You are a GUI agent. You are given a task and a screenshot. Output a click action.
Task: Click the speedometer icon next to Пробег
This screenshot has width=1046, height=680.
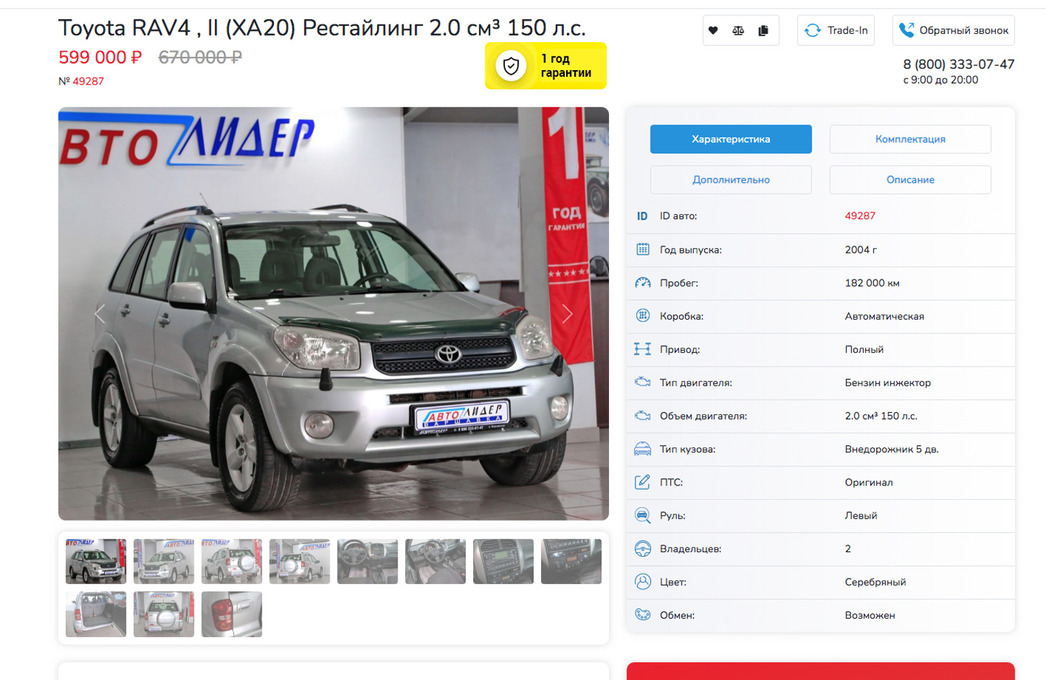(x=642, y=283)
